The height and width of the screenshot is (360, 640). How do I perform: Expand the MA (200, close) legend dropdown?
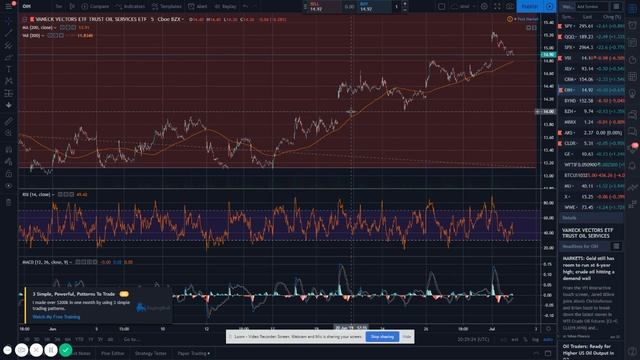[55, 27]
